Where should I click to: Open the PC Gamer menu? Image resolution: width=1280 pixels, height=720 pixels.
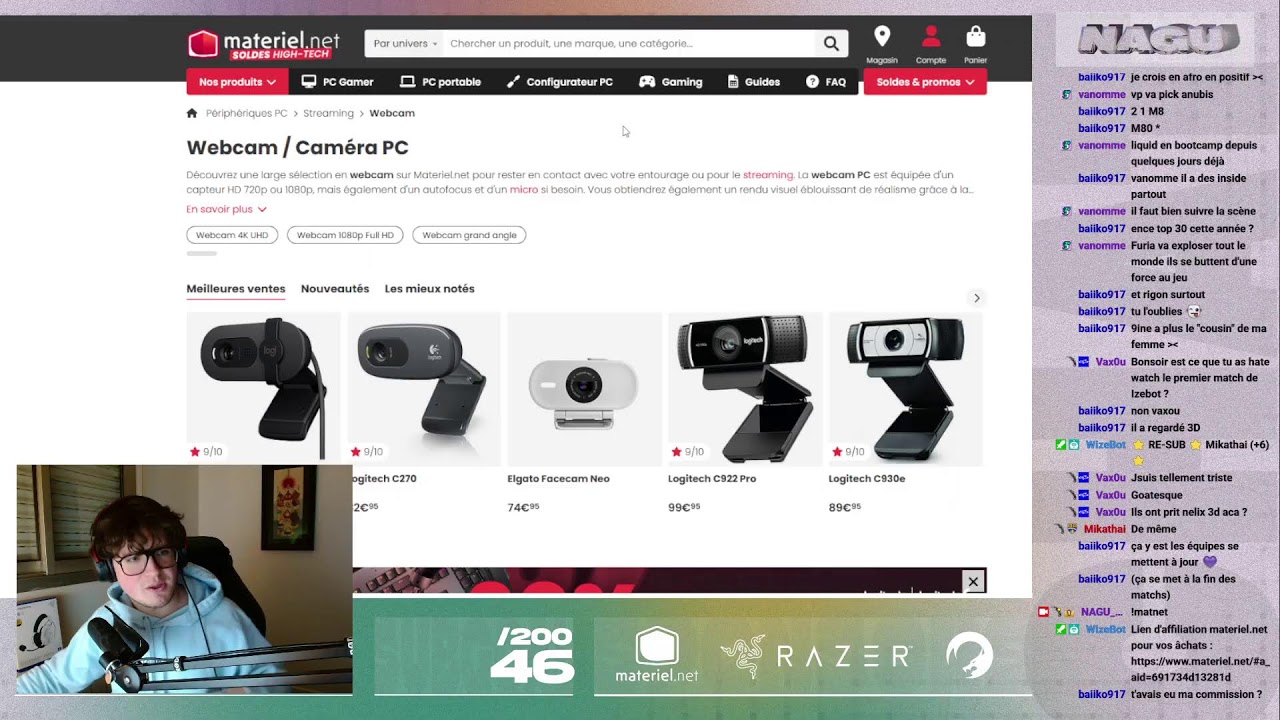pyautogui.click(x=338, y=82)
